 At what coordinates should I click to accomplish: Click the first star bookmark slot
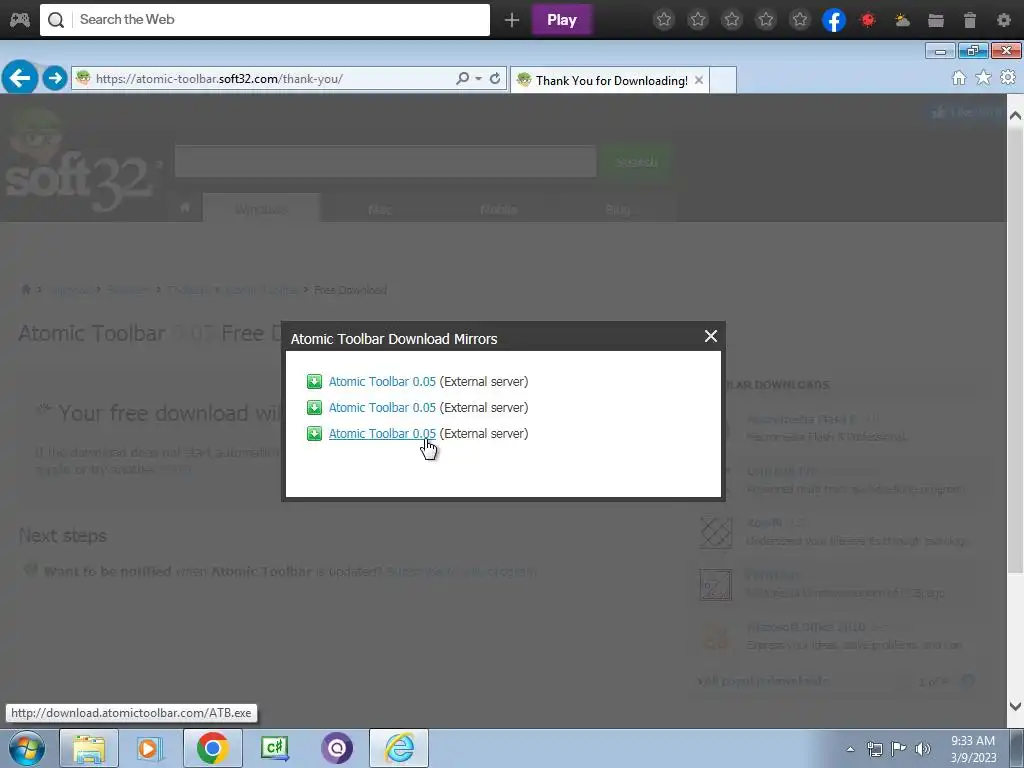click(x=664, y=20)
